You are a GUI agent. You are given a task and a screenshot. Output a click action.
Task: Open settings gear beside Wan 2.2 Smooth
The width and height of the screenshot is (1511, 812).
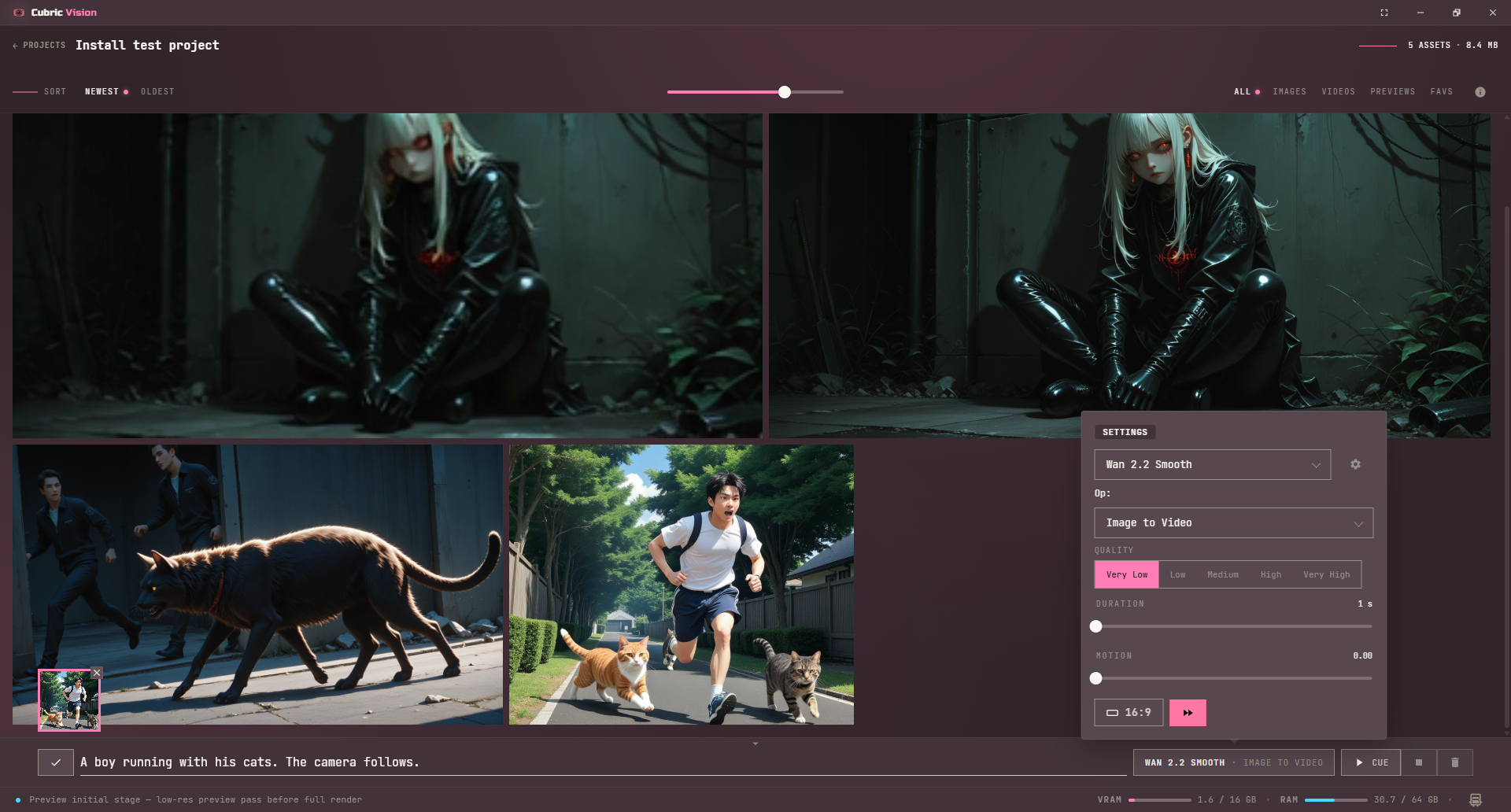[1355, 464]
